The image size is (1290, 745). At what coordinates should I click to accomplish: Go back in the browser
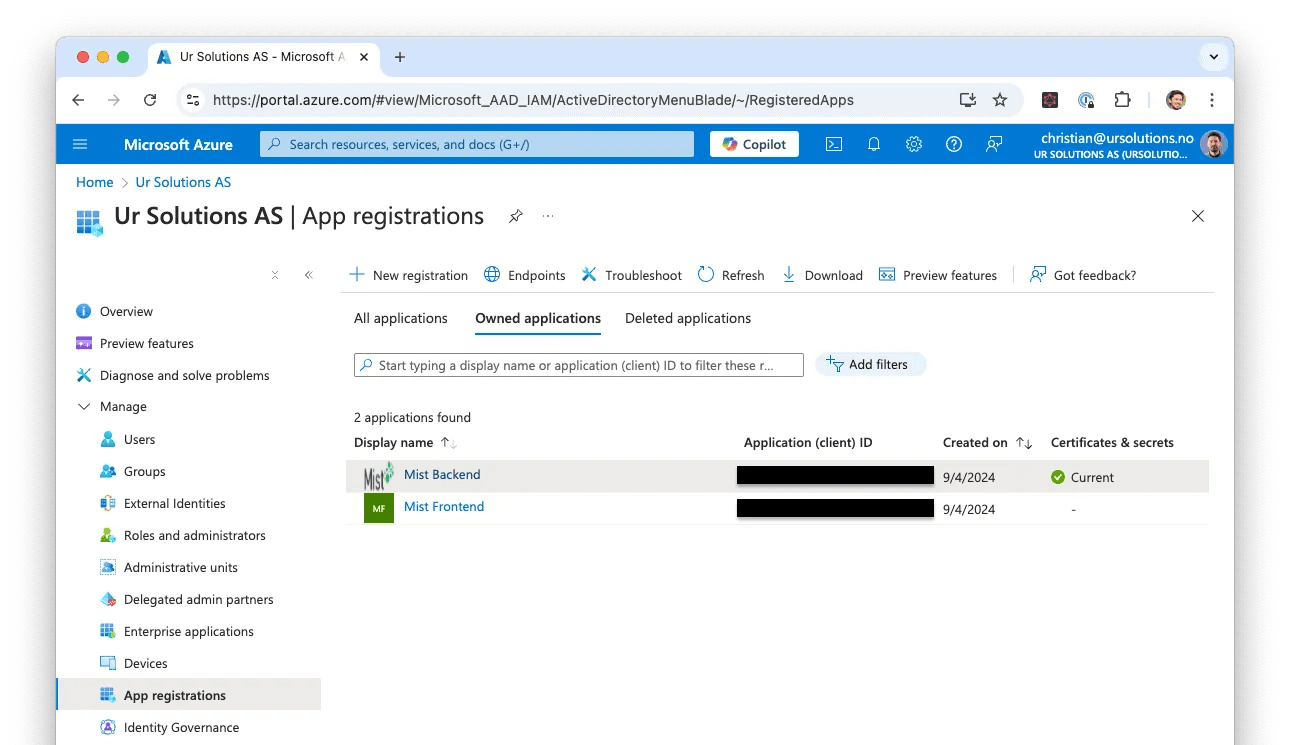click(78, 100)
